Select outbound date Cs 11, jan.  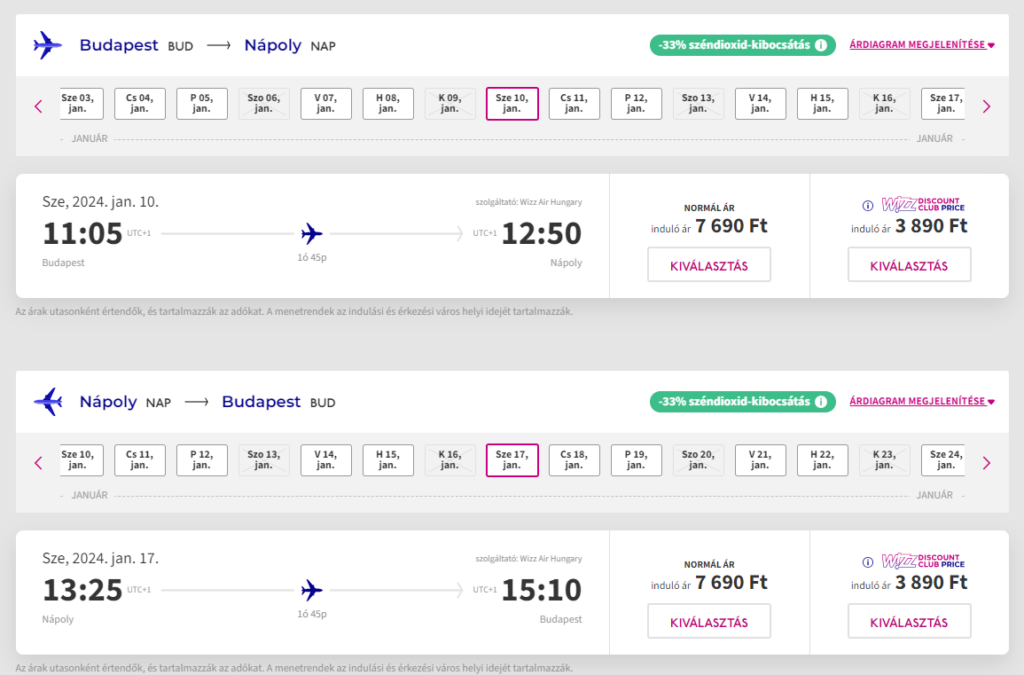tap(574, 104)
